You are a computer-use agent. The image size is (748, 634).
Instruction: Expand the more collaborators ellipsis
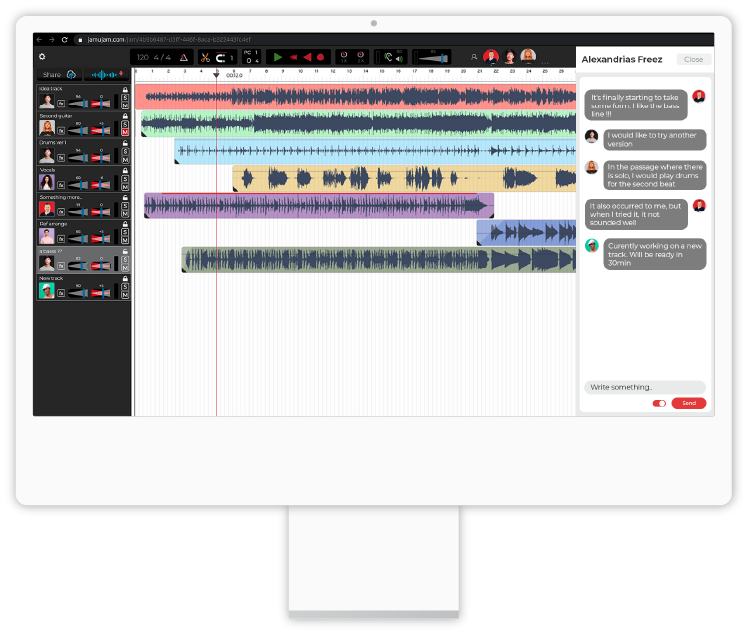545,64
